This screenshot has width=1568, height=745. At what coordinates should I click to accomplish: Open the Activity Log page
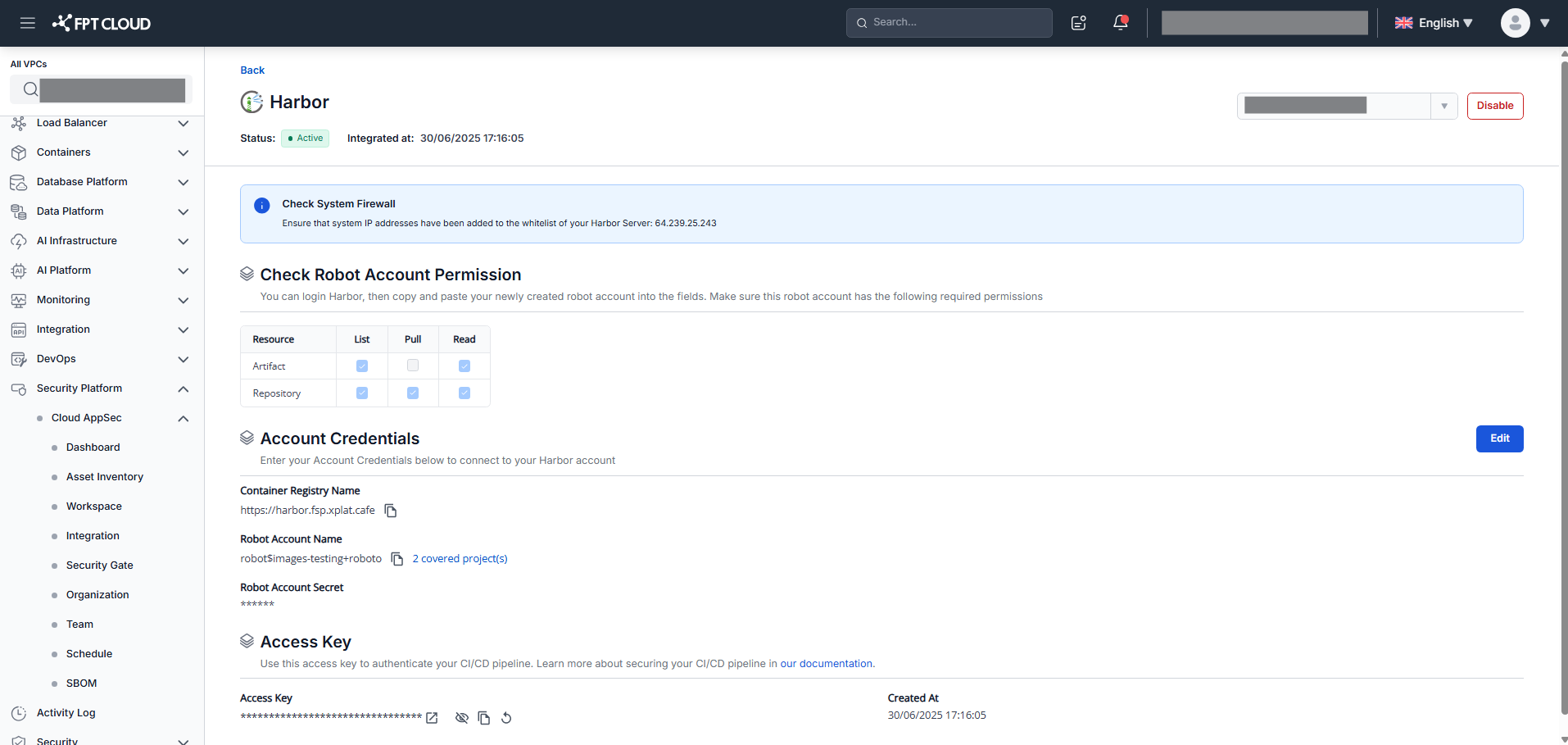66,713
